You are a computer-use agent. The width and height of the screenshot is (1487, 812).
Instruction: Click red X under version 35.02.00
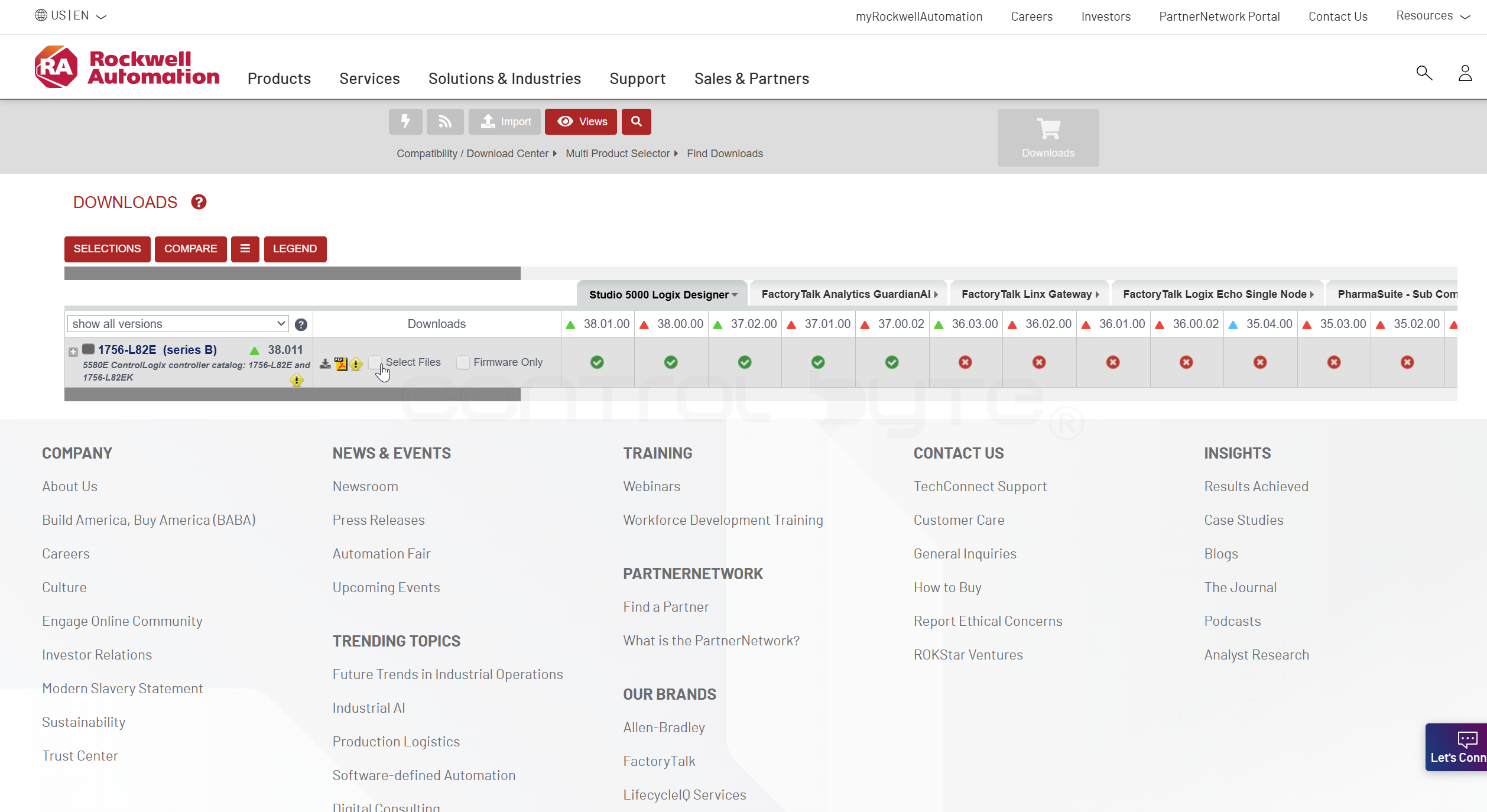point(1407,362)
